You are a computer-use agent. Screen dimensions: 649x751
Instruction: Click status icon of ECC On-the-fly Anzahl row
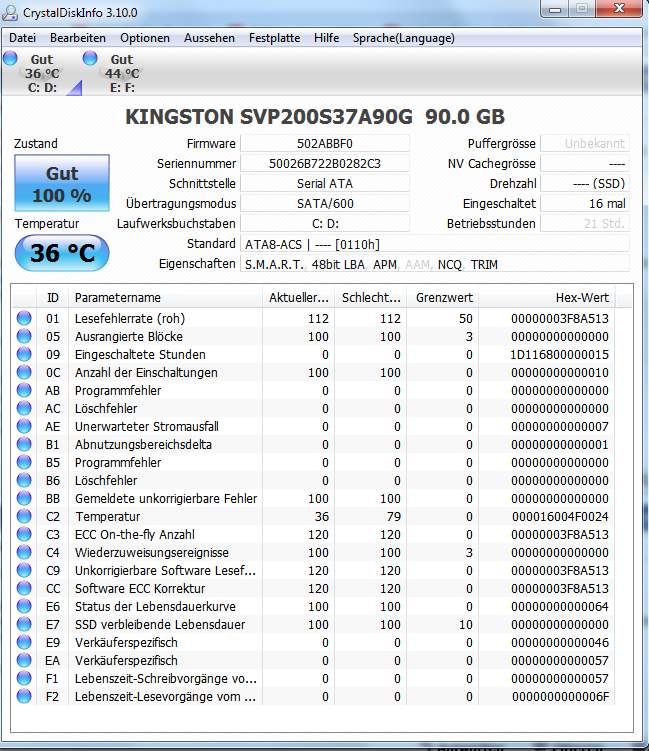(24, 534)
